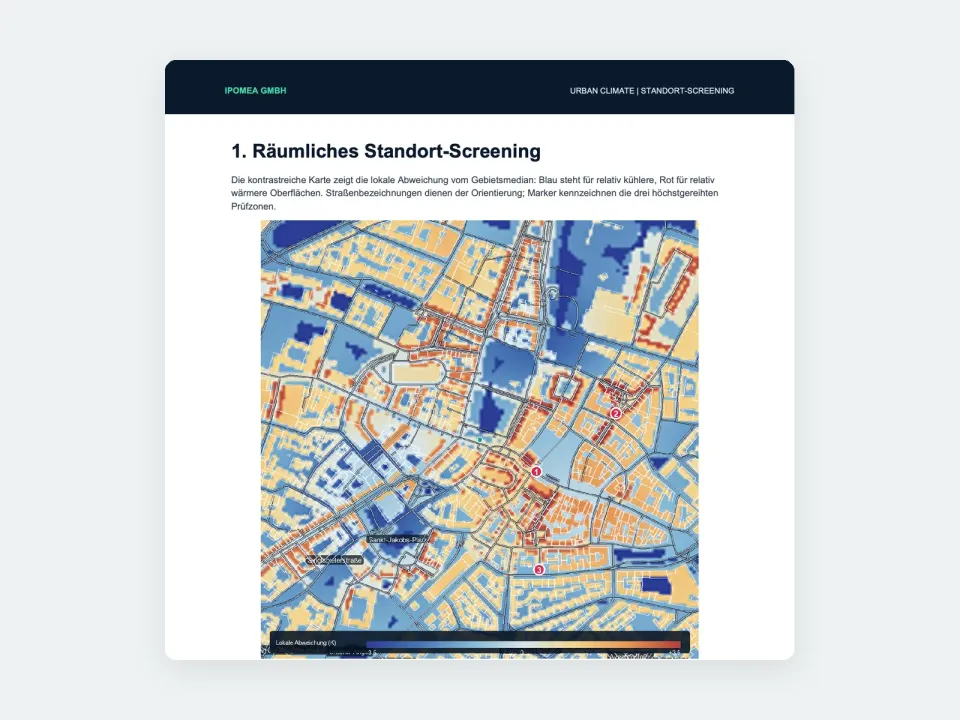This screenshot has height=720, width=960.
Task: Click heading 1. Räumliches Standort-Screening
Action: (386, 151)
